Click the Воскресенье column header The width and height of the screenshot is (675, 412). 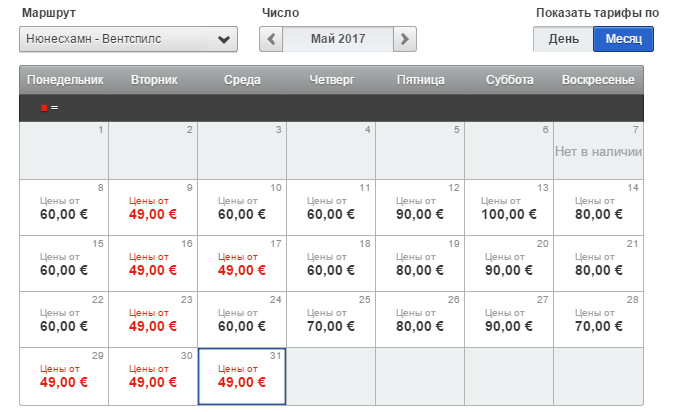tap(600, 80)
